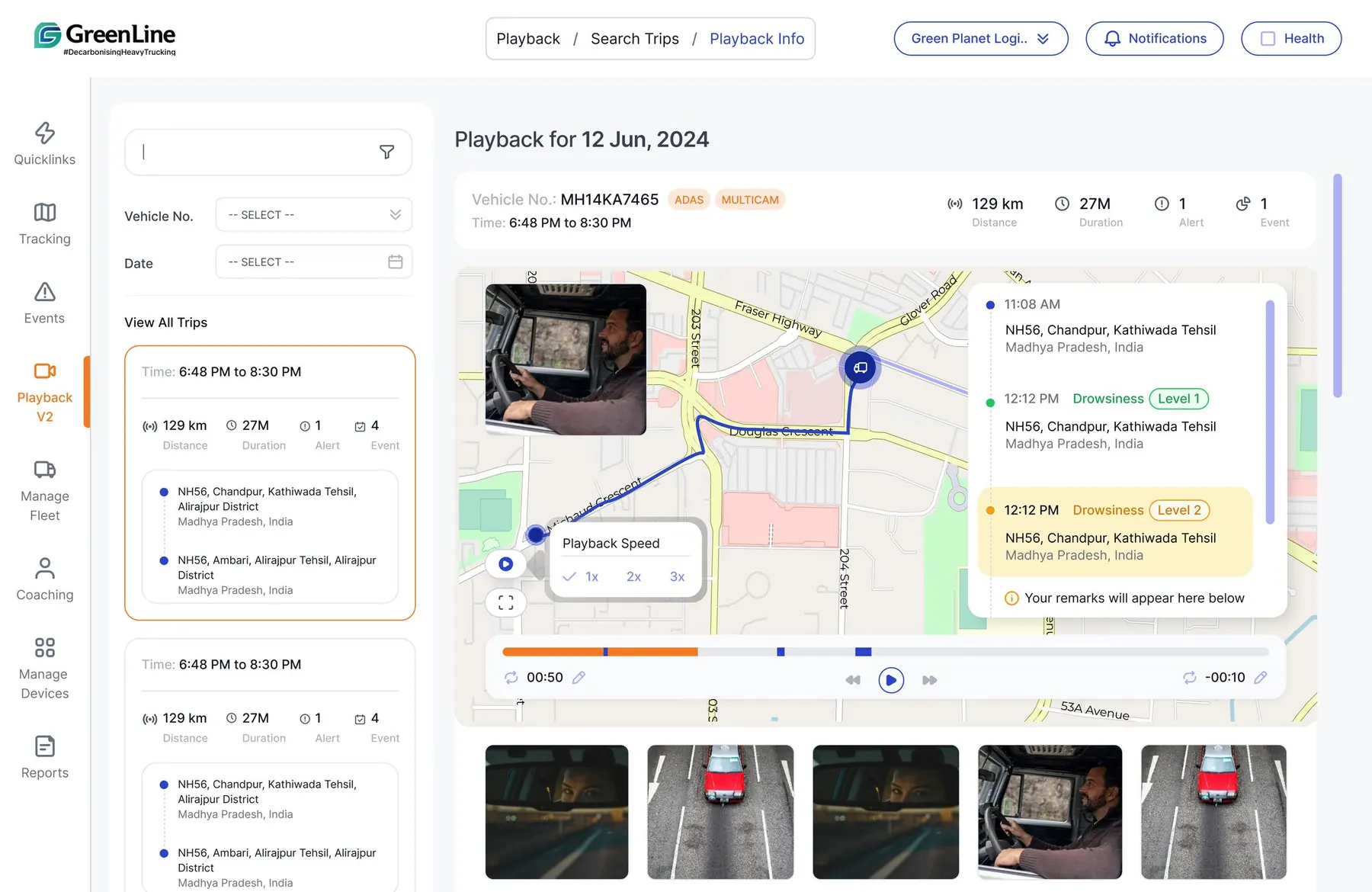
Task: Open driver camera overlay on the map
Action: point(566,360)
